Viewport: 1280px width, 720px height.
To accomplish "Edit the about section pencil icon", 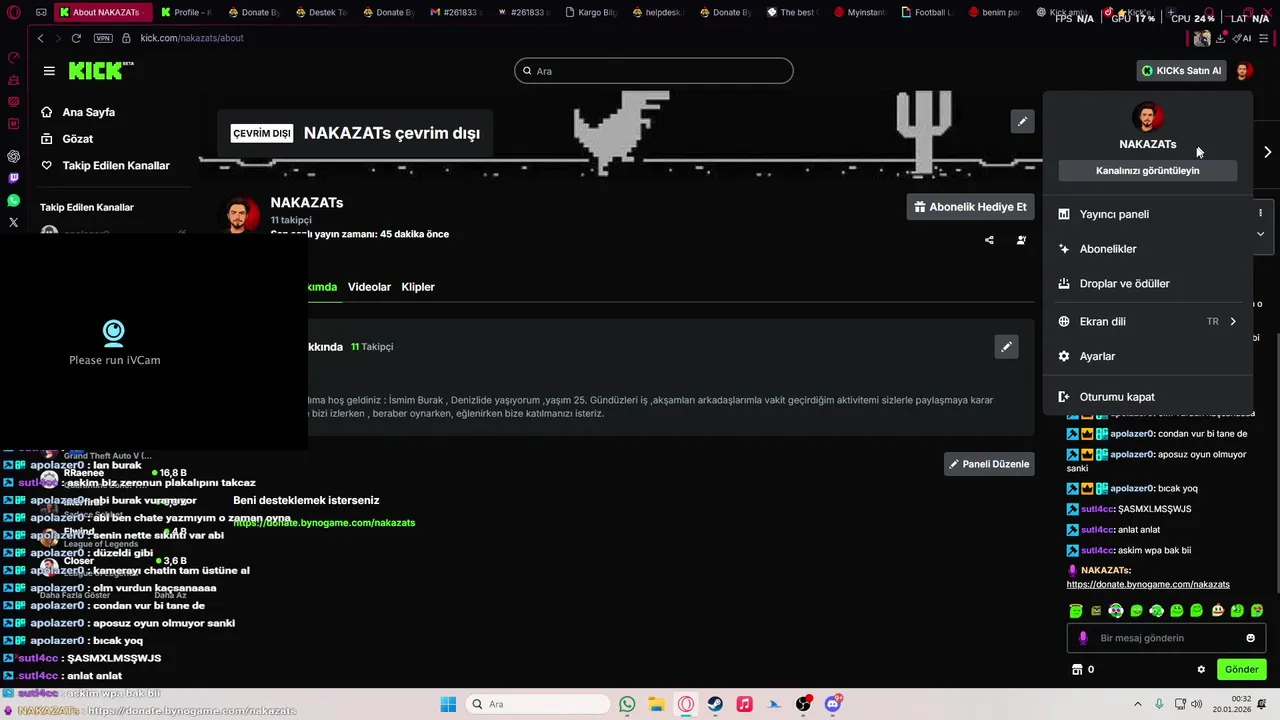I will (1006, 347).
